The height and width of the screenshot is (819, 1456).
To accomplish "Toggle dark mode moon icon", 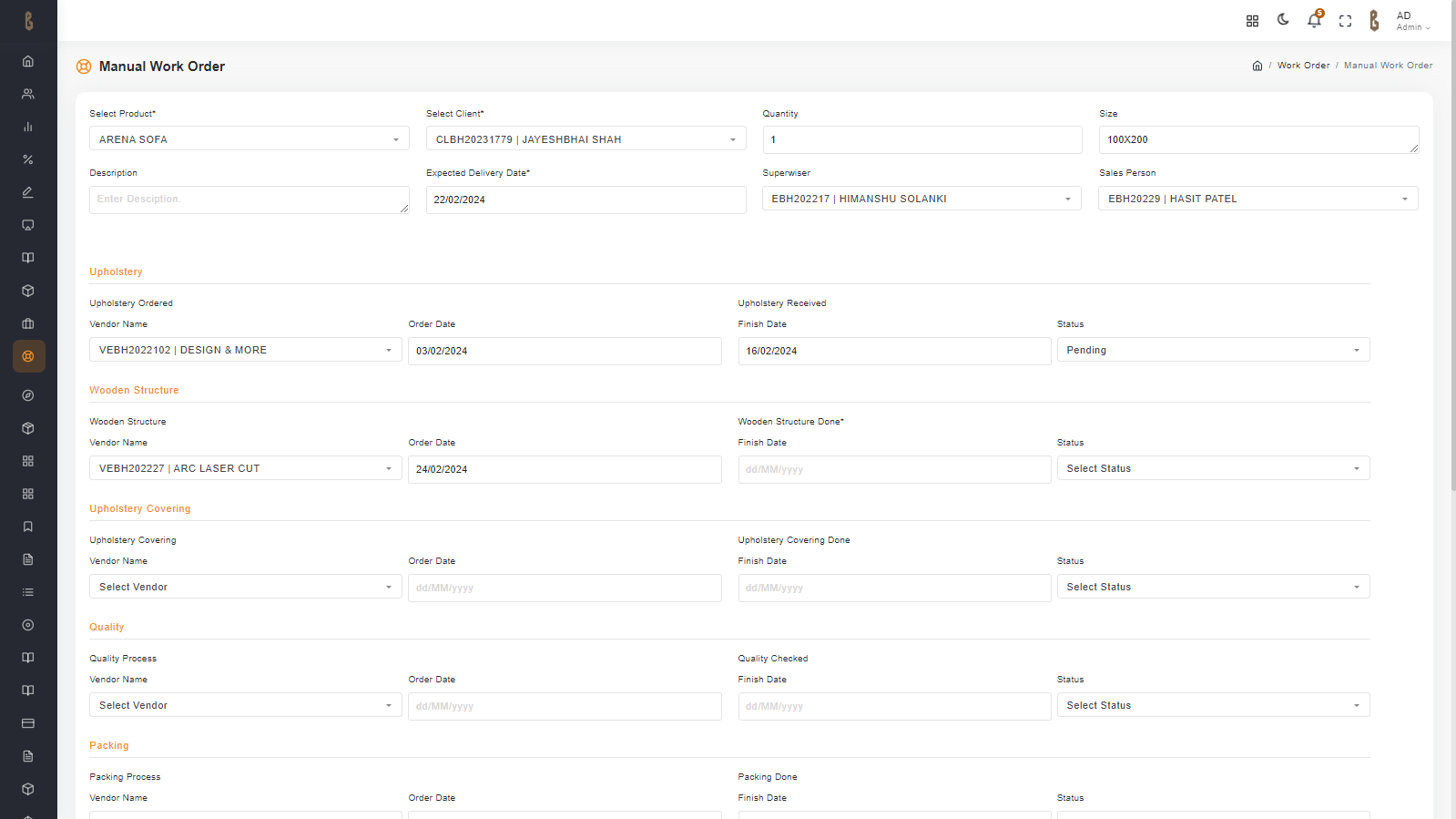I will (x=1283, y=20).
